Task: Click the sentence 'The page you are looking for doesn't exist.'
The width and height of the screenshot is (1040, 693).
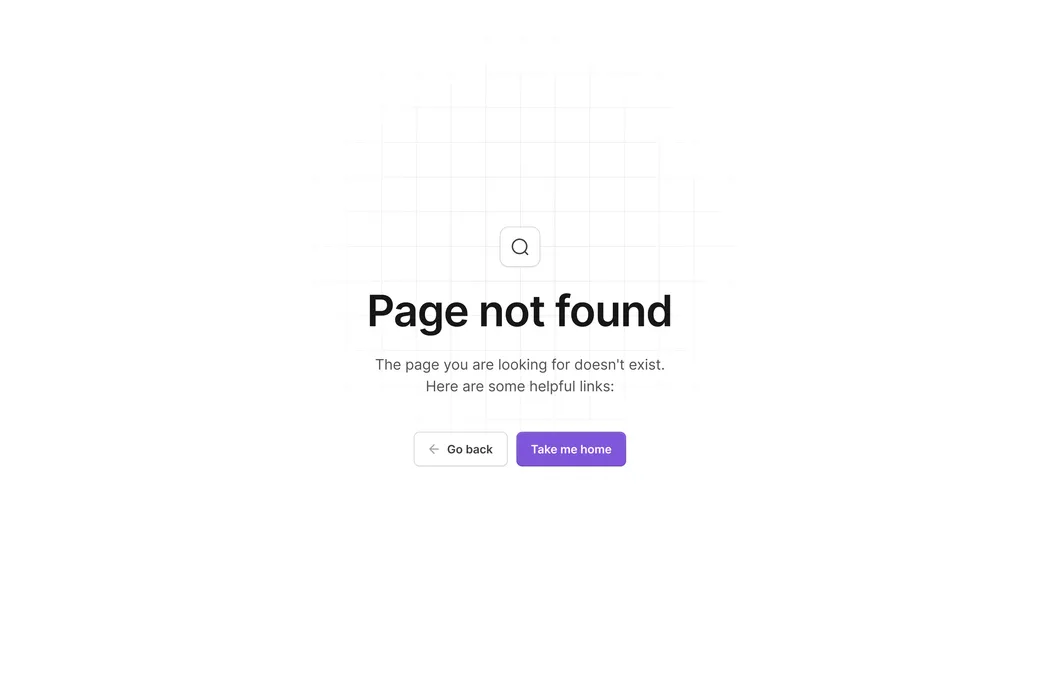Action: point(520,365)
